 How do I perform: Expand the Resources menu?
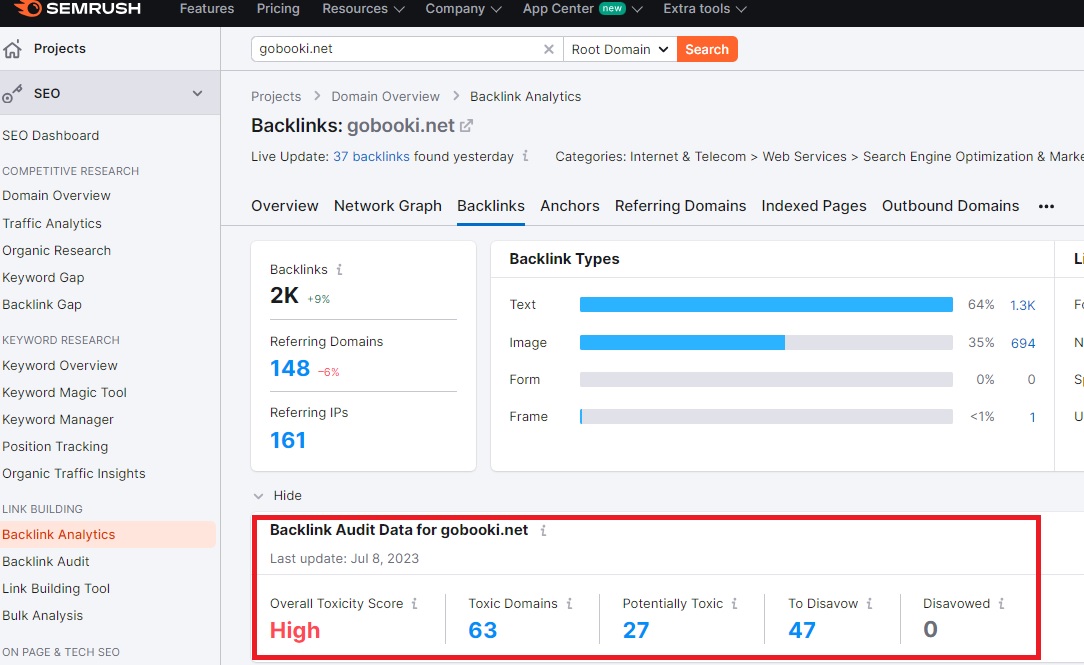tap(363, 9)
